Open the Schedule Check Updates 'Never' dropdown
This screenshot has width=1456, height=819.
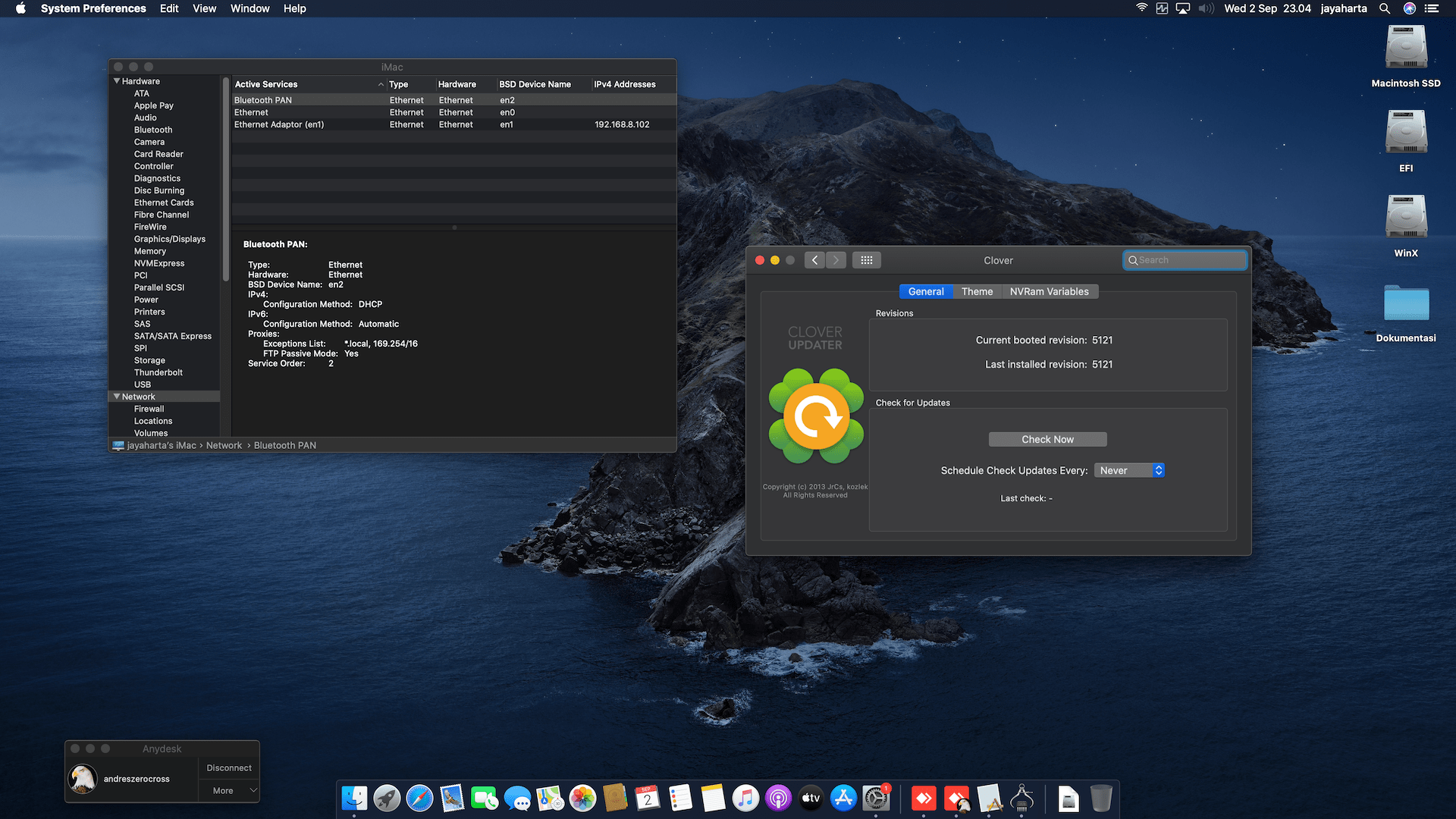[x=1129, y=470]
